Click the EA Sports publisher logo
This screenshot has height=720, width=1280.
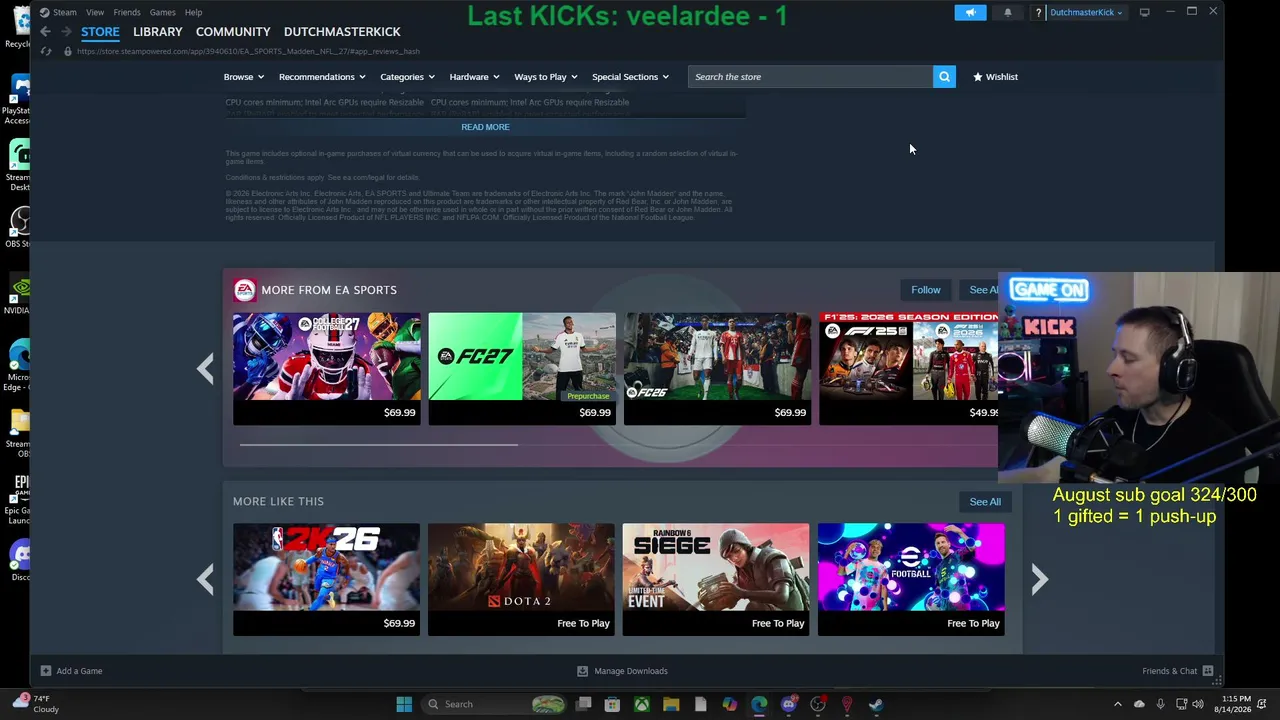(244, 290)
